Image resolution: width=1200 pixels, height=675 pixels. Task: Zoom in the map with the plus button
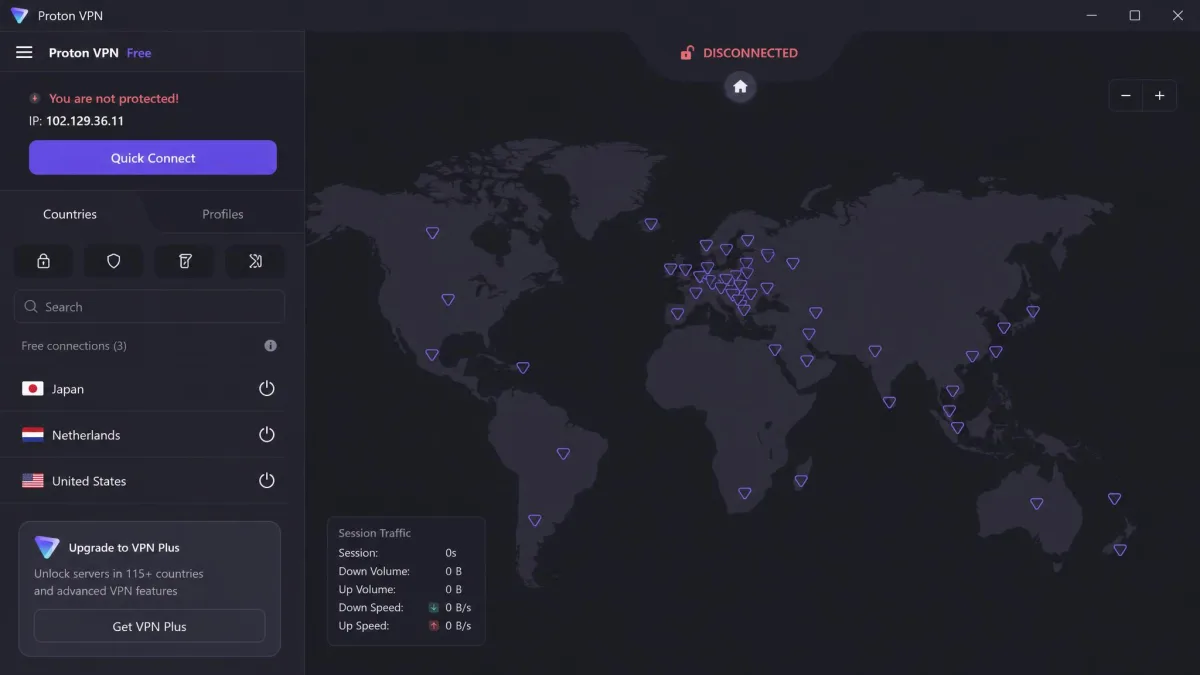(x=1160, y=96)
